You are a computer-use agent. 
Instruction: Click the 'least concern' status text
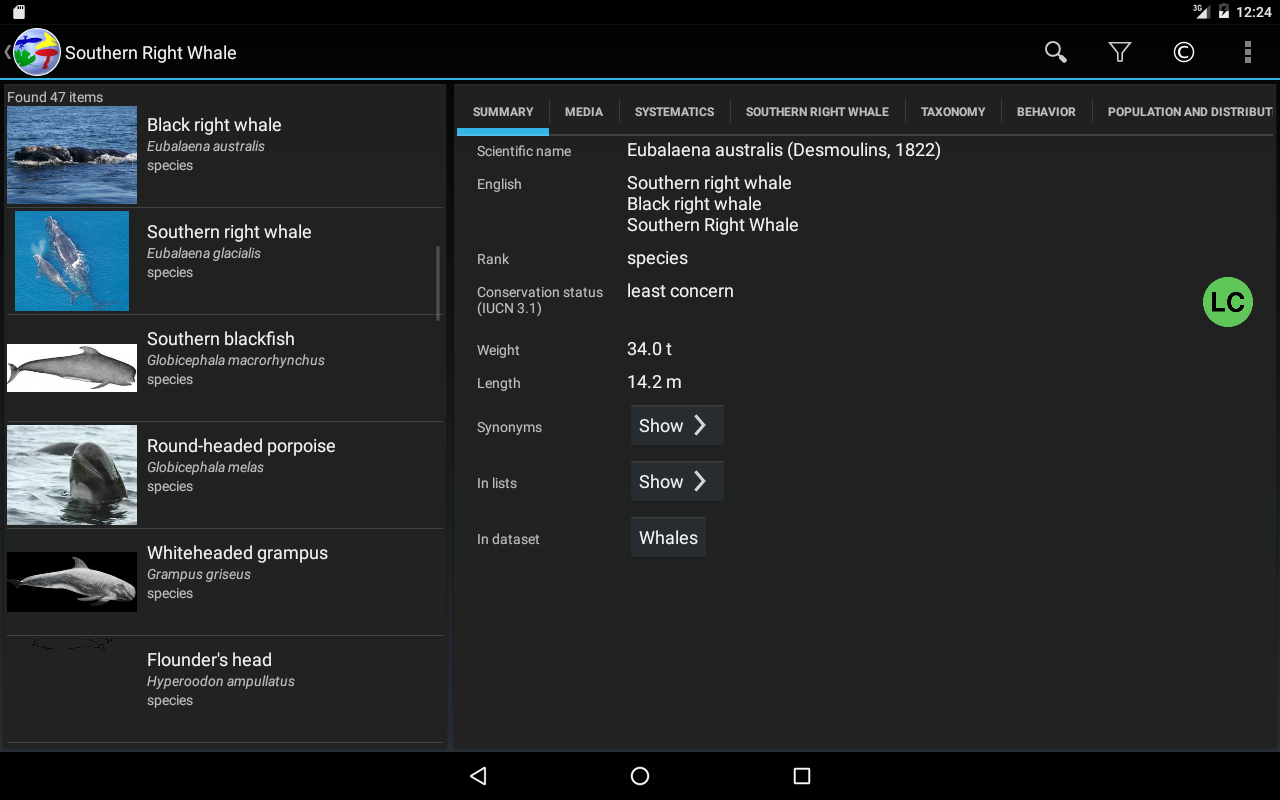coord(680,291)
